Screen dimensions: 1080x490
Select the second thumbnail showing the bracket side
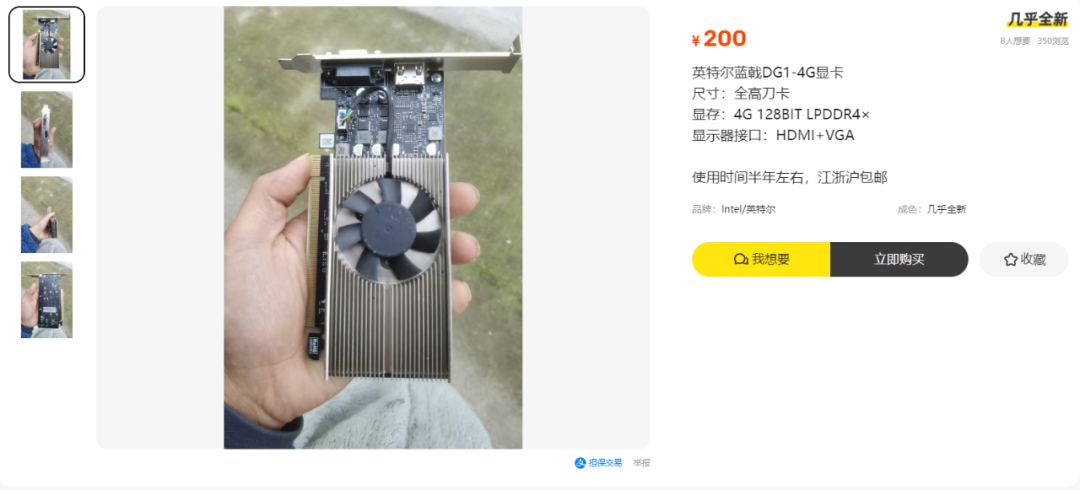point(47,130)
